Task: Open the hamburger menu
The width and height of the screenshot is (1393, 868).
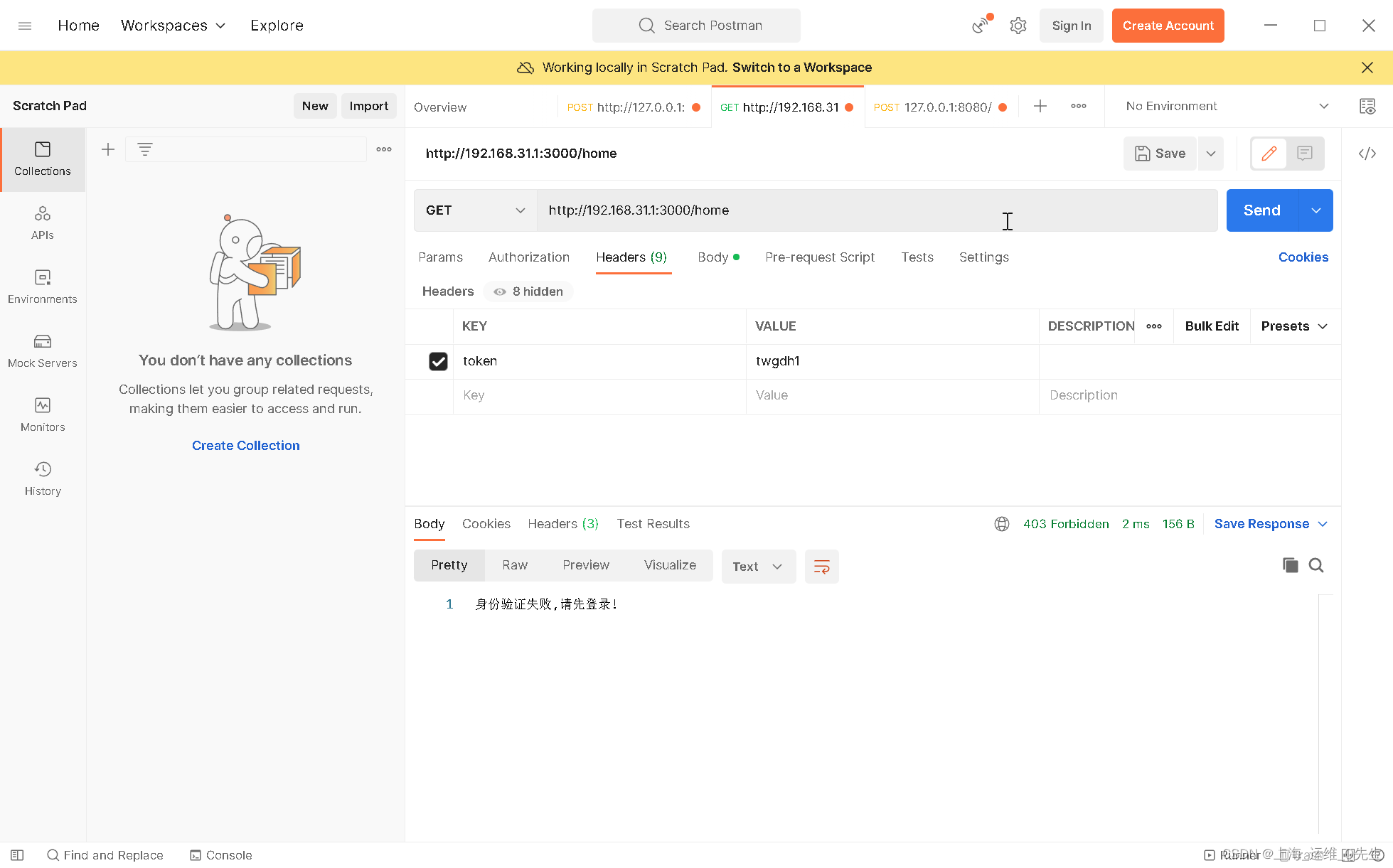Action: click(x=25, y=26)
